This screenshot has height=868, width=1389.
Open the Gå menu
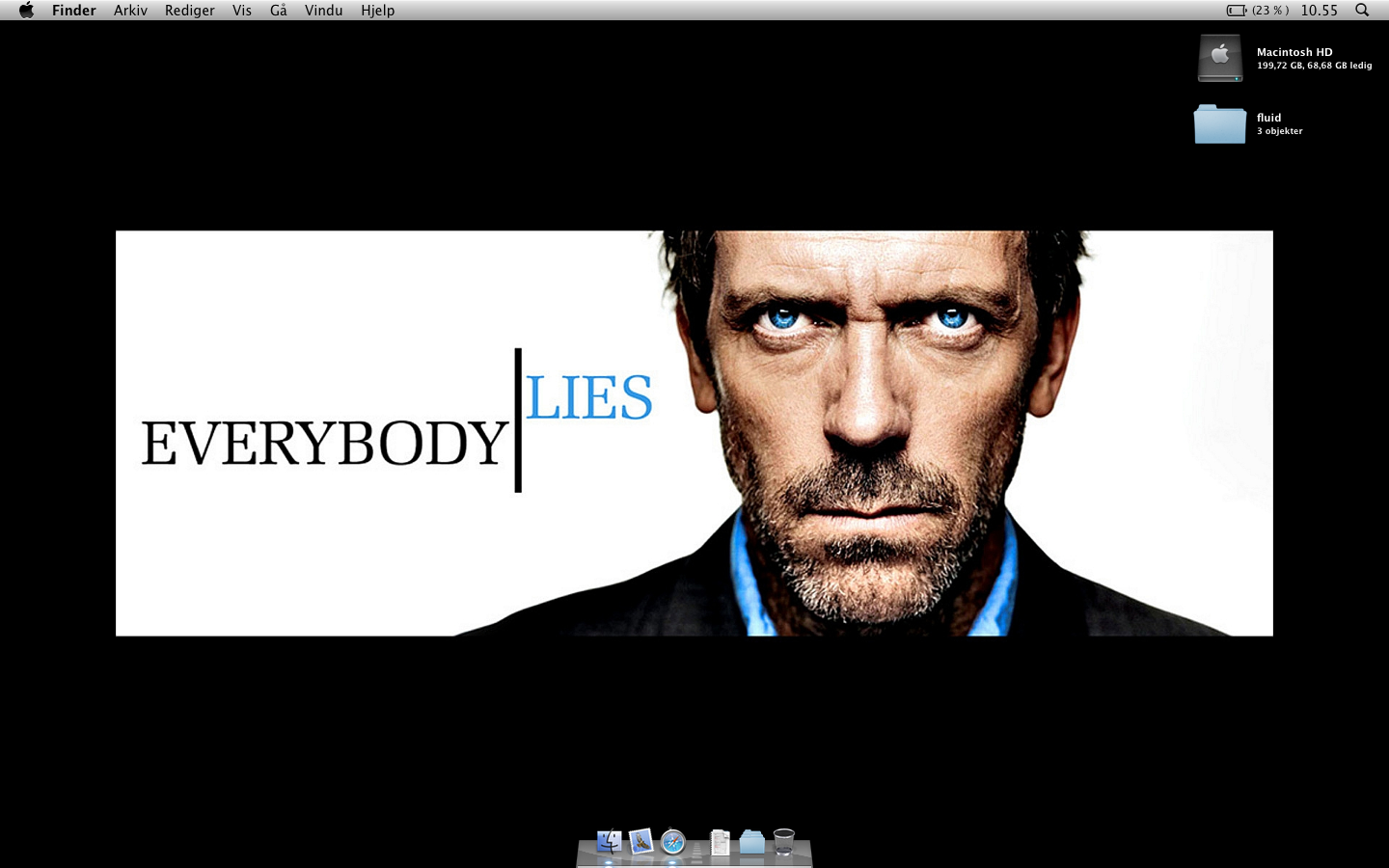tap(279, 10)
